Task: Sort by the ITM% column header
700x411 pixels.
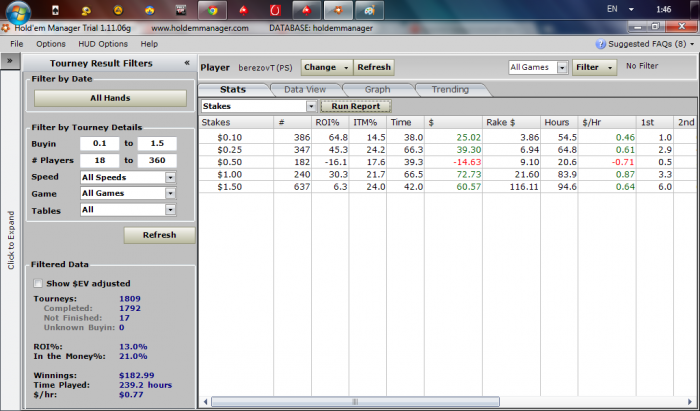Action: pos(367,122)
